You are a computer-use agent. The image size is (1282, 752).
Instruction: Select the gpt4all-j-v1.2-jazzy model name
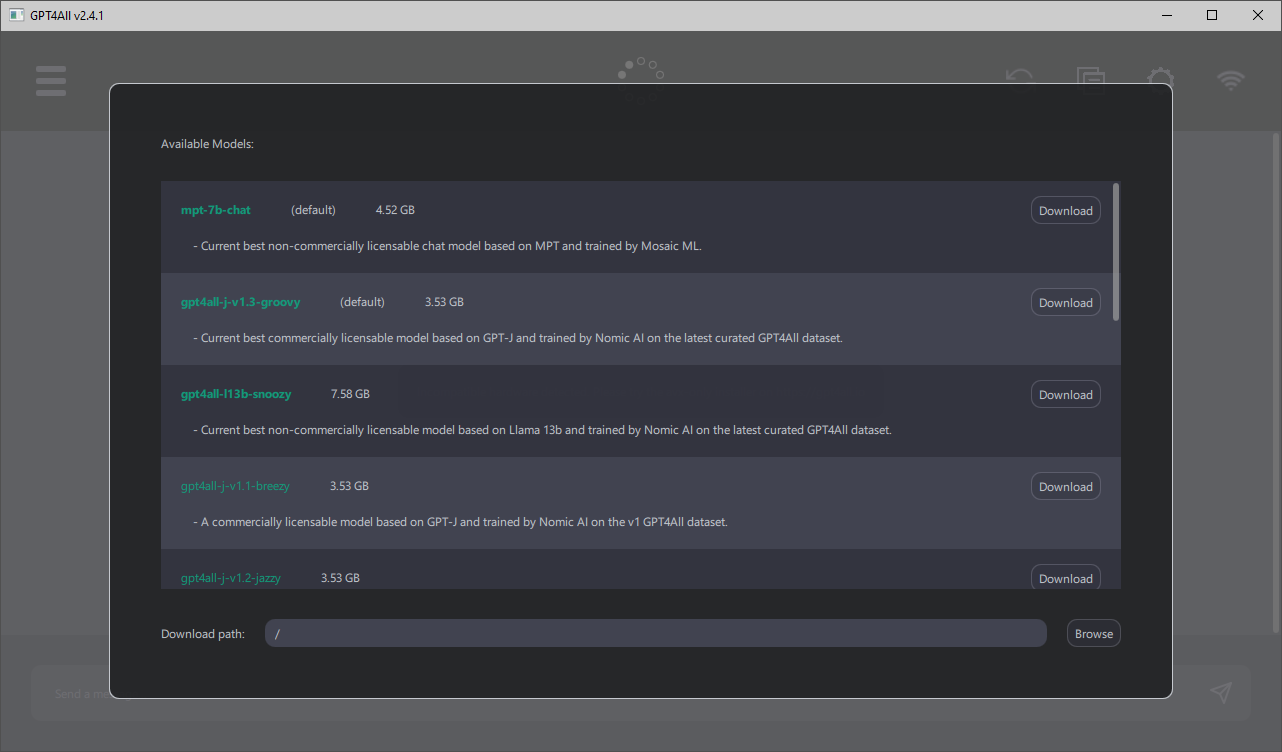coord(230,578)
